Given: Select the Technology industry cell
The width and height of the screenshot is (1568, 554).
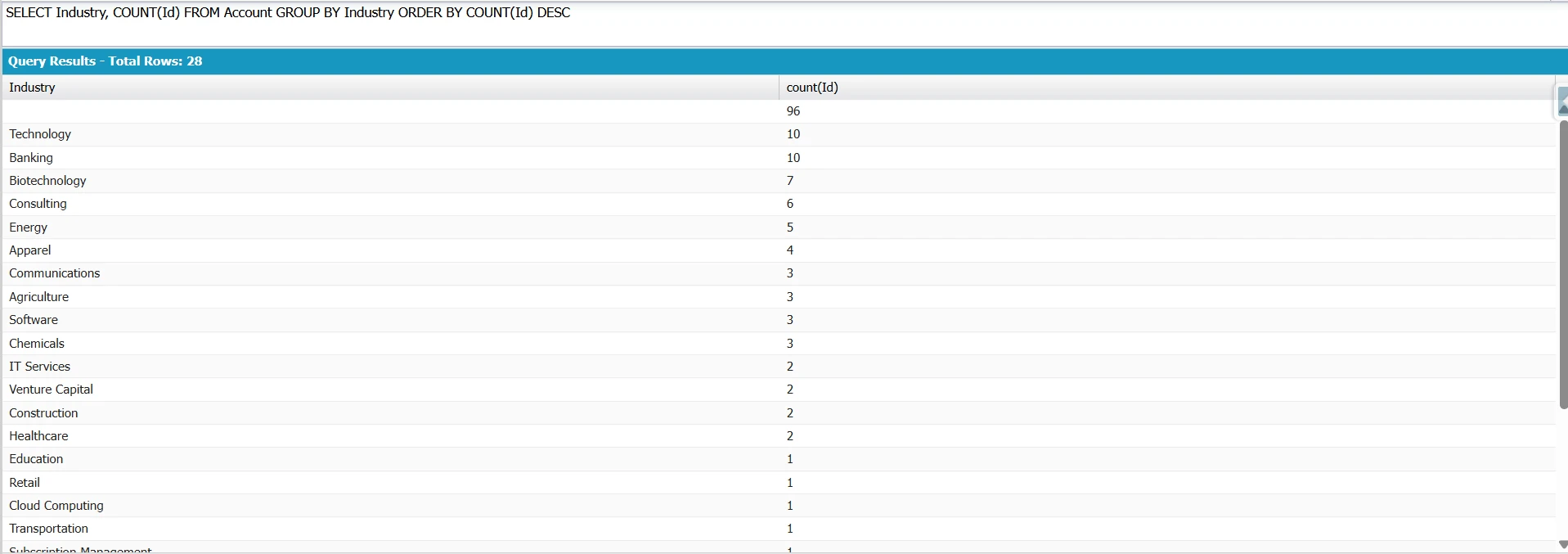Looking at the screenshot, I should 390,134.
